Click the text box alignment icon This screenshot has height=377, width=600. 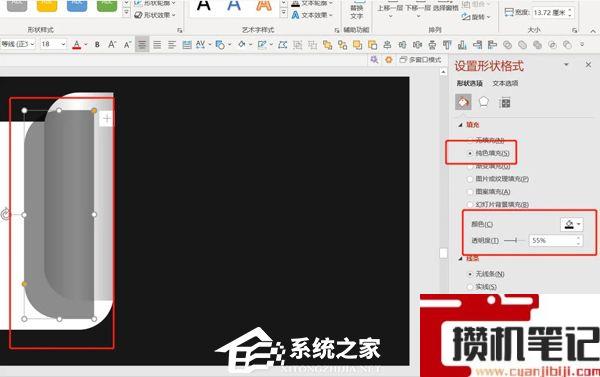coord(187,45)
